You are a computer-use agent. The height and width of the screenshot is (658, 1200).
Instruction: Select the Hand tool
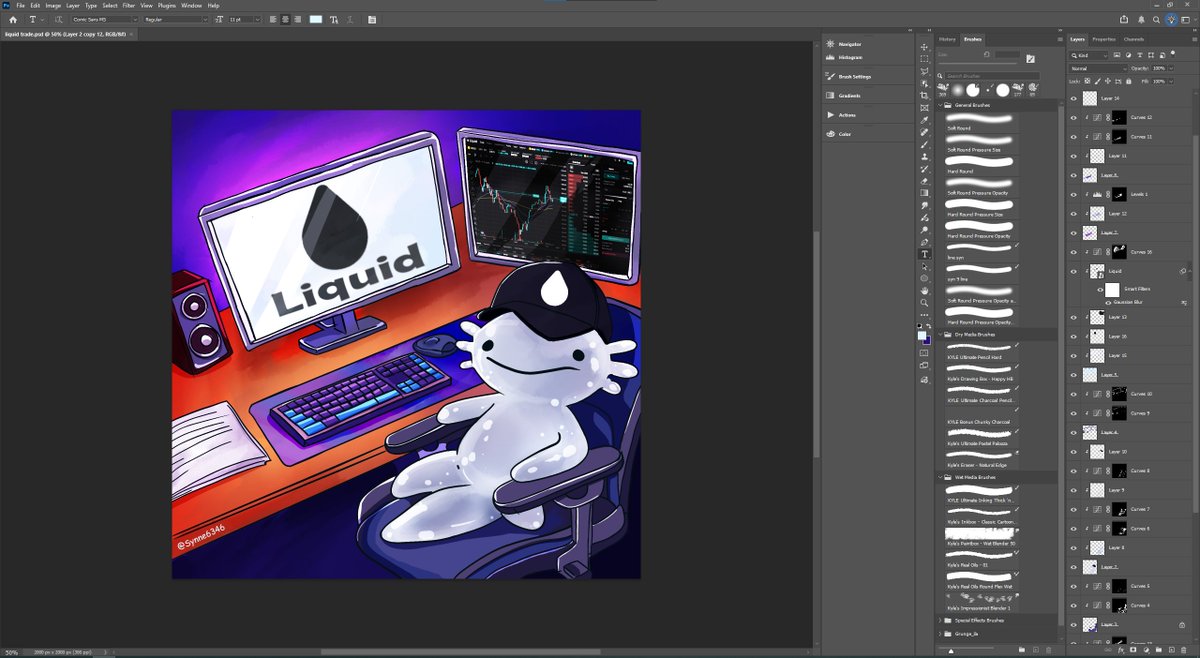[925, 290]
